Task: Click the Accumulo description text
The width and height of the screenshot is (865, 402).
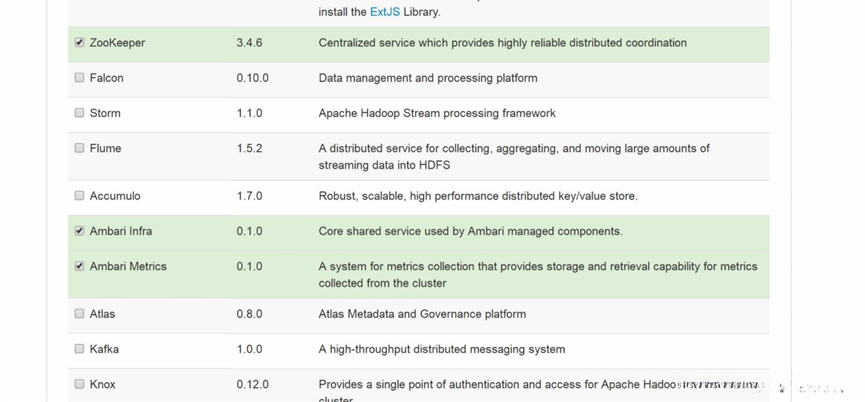Action: [x=477, y=196]
